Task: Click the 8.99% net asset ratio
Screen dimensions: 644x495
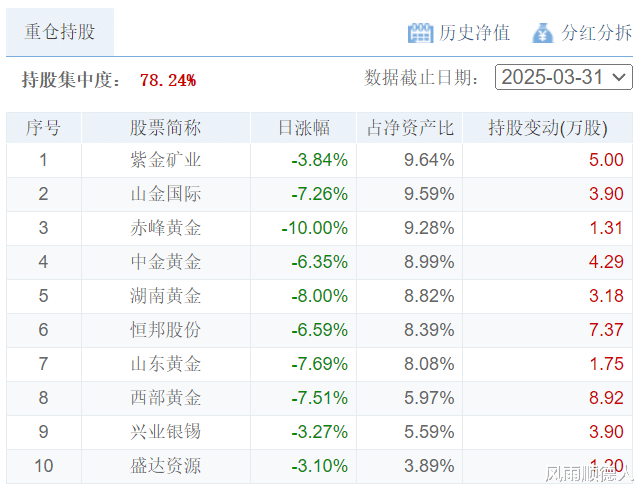Action: click(429, 262)
